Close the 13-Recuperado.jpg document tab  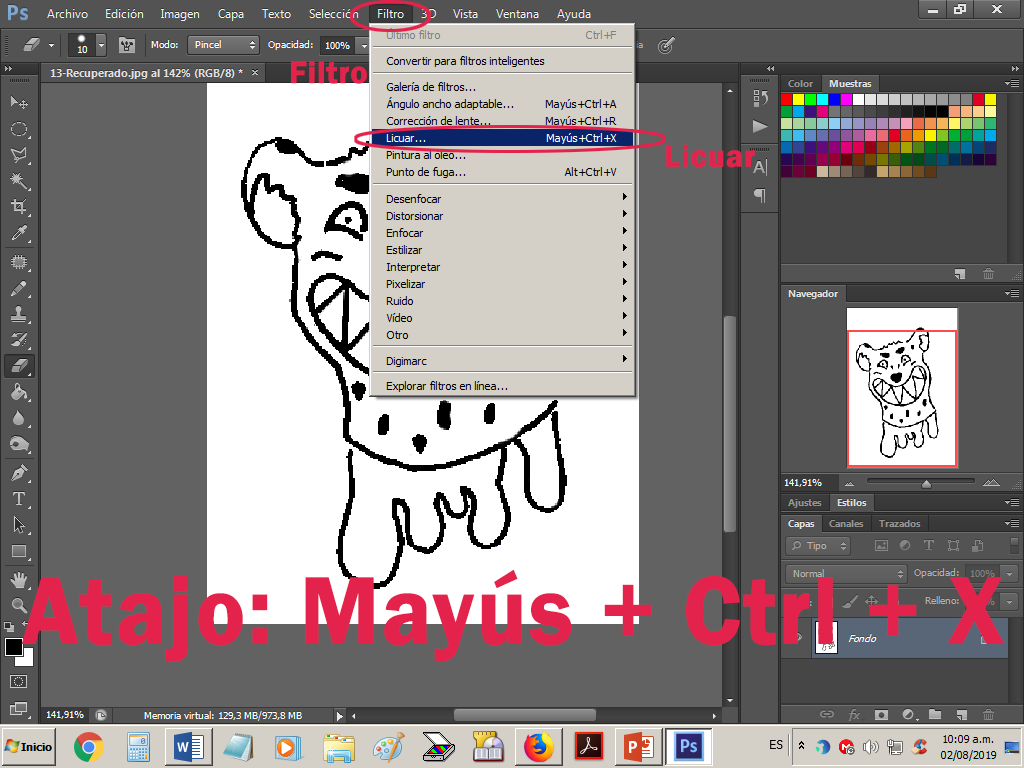point(255,72)
